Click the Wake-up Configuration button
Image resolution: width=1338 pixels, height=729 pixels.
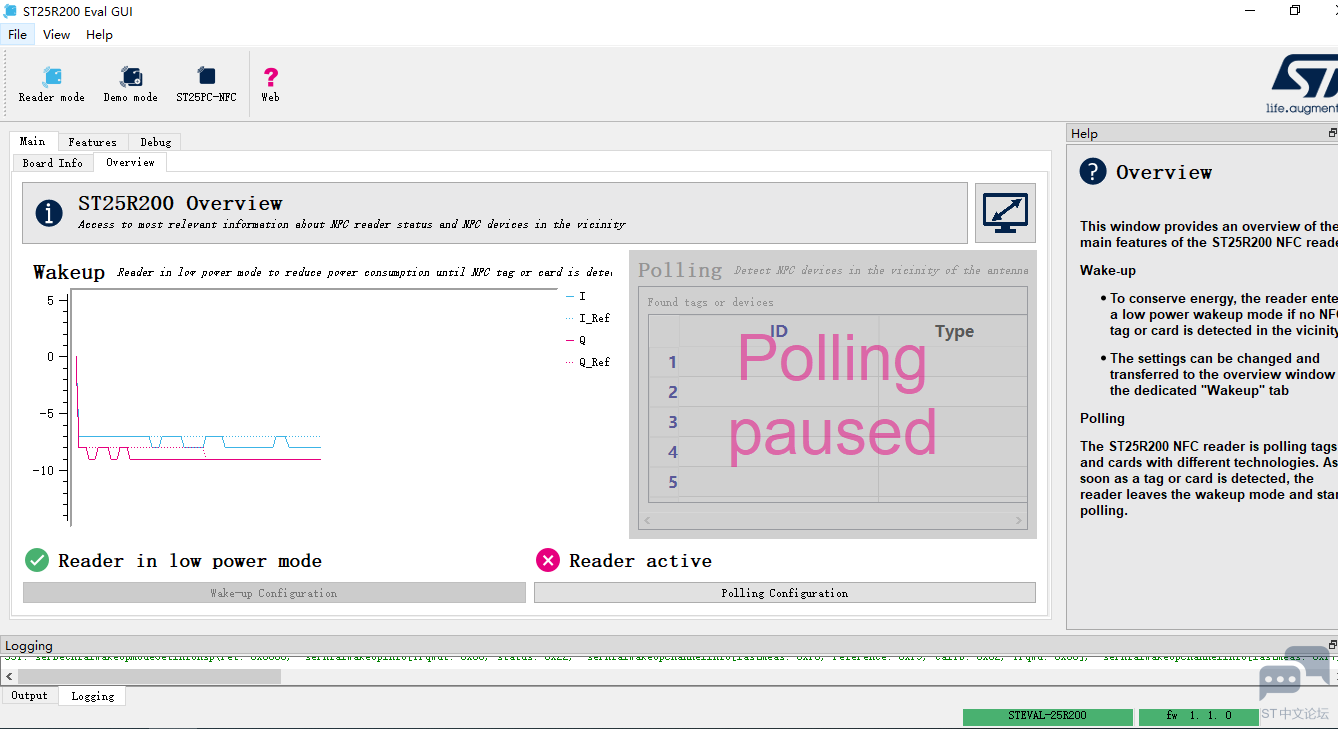coord(274,593)
